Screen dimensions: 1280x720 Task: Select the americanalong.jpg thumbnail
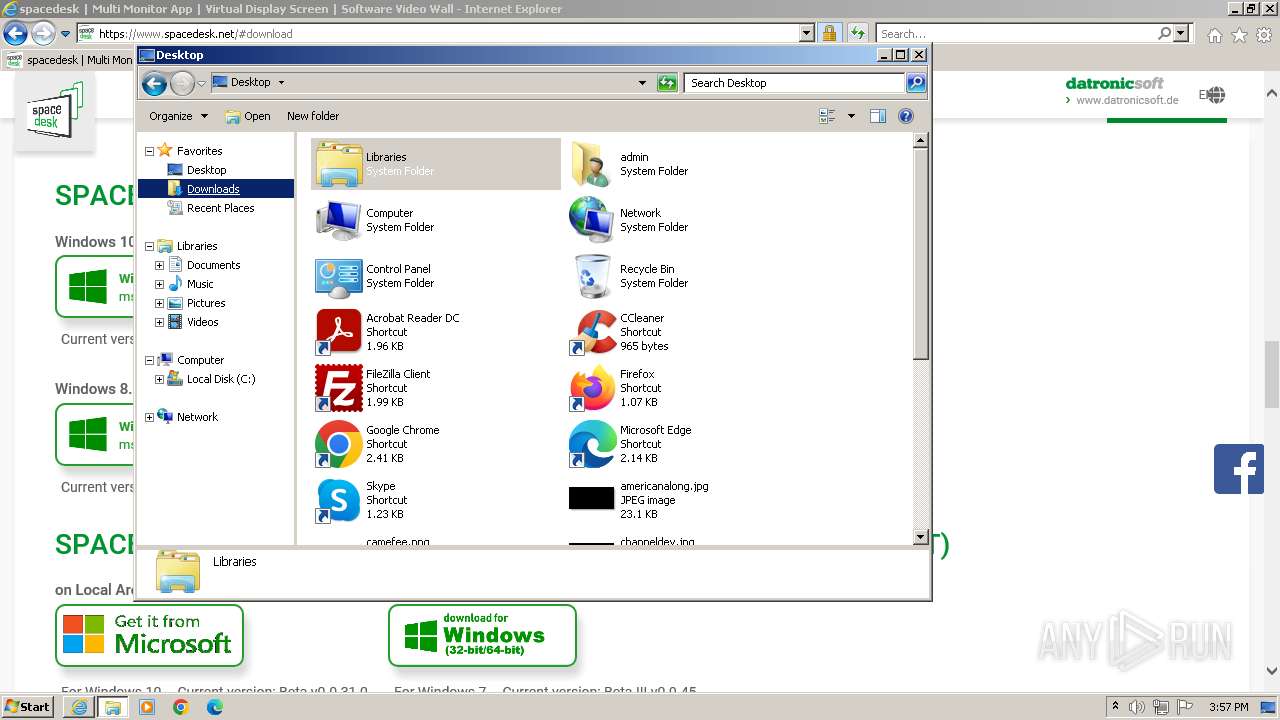(592, 498)
